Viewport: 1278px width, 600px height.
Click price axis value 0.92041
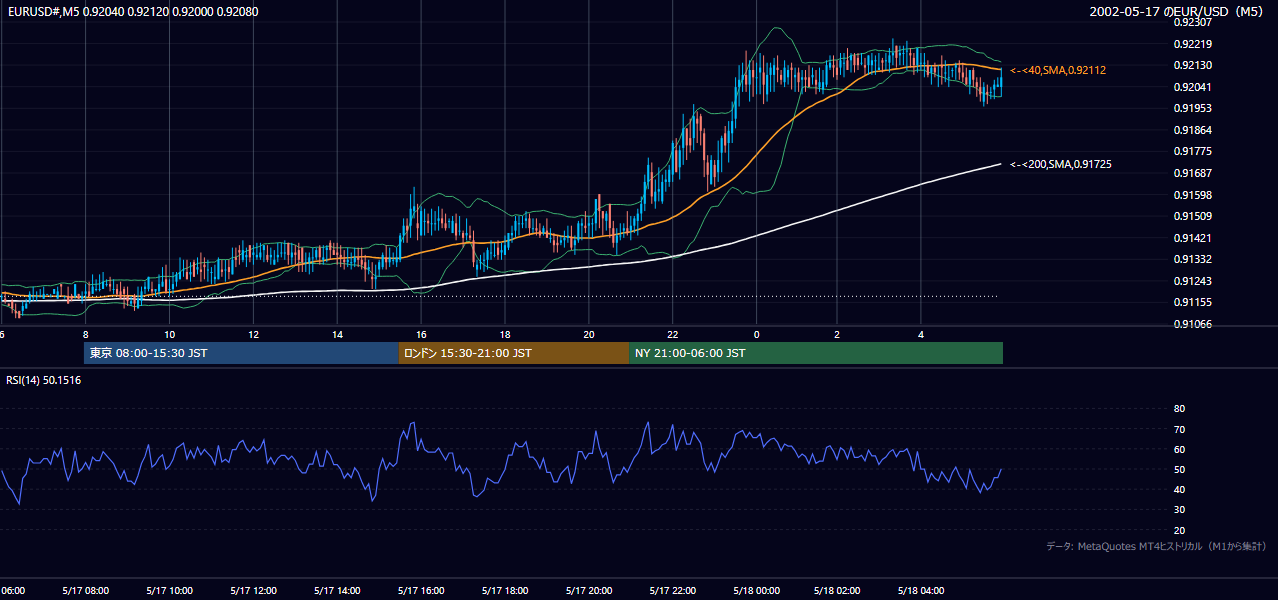[x=1193, y=87]
